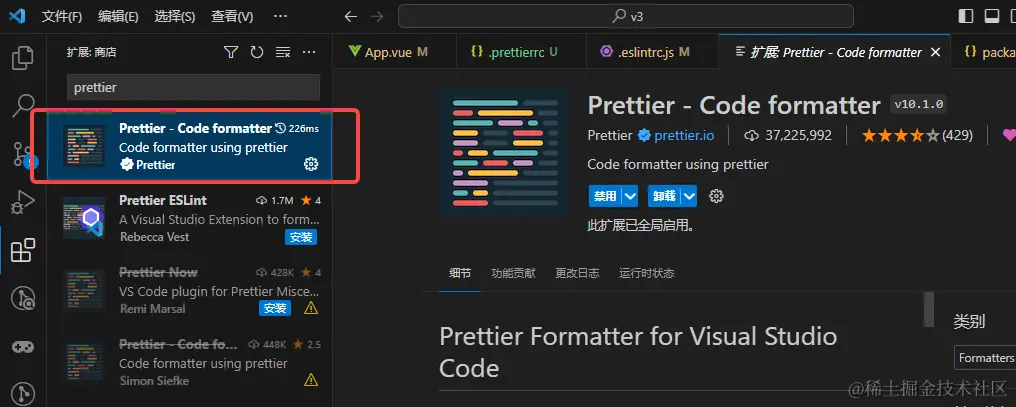The height and width of the screenshot is (407, 1016).
Task: Click the Formatters category tag
Action: 986,358
